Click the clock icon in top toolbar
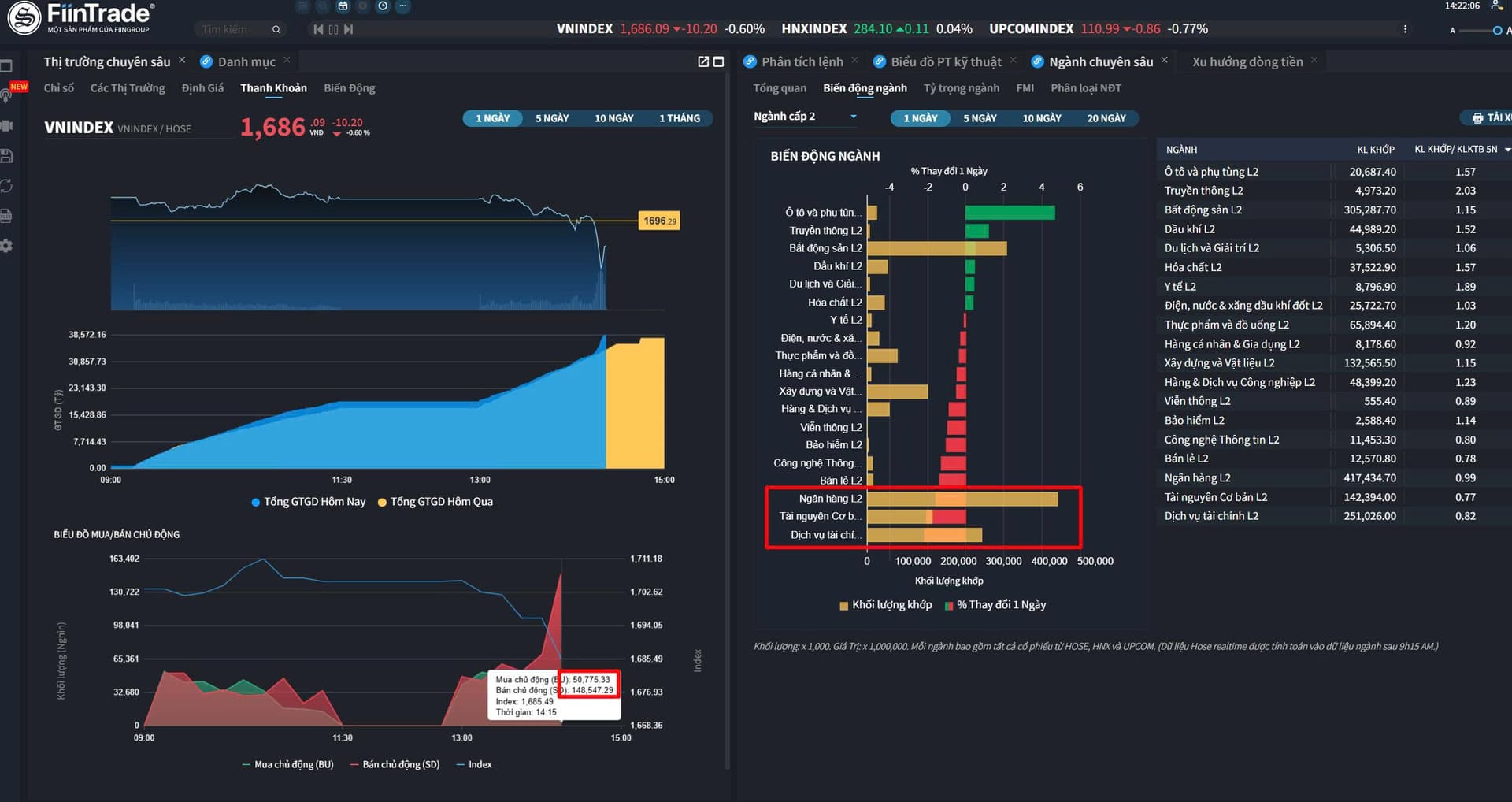The width and height of the screenshot is (1512, 802). [x=383, y=6]
